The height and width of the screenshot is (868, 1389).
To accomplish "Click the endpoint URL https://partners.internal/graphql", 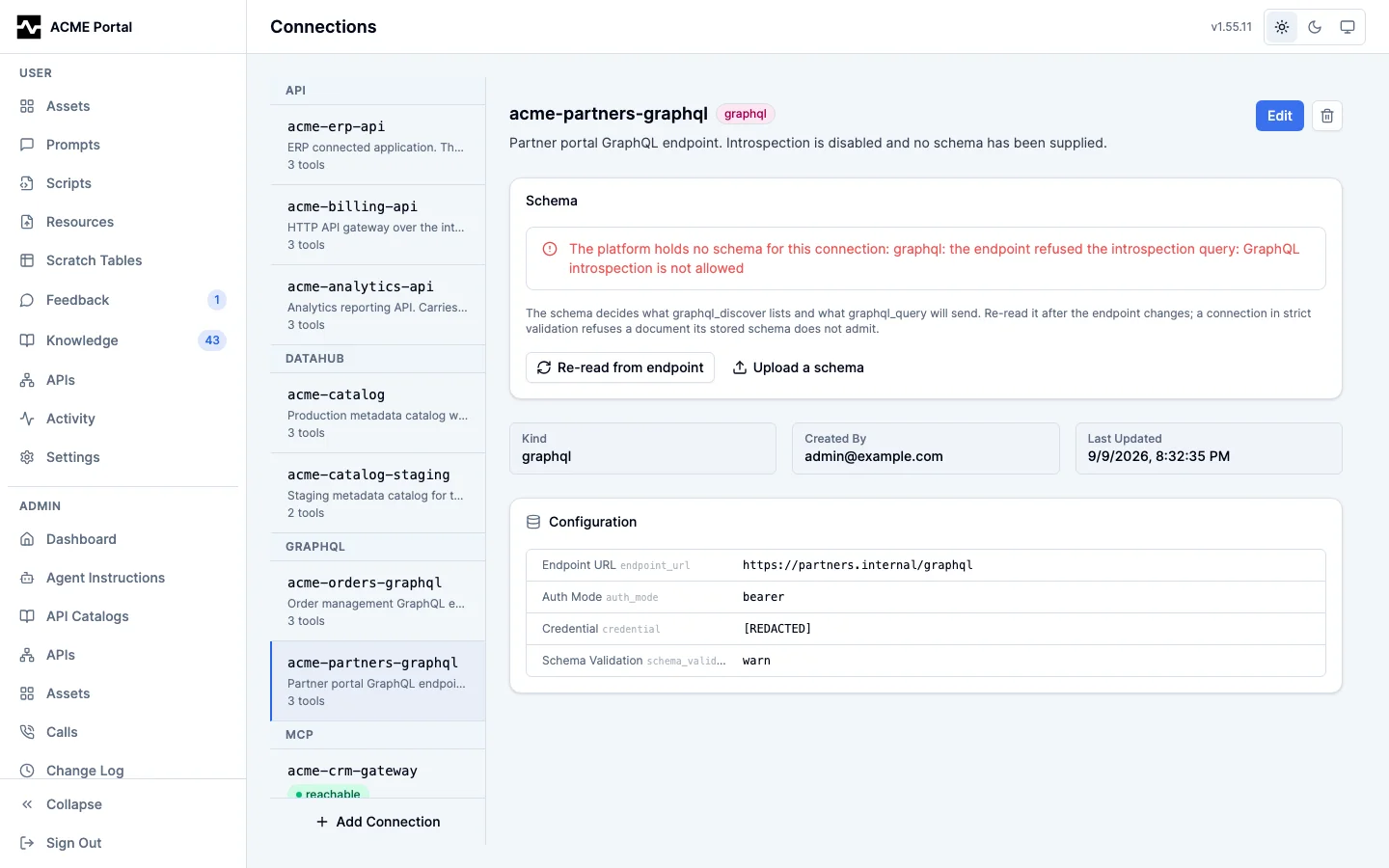I will click(858, 565).
